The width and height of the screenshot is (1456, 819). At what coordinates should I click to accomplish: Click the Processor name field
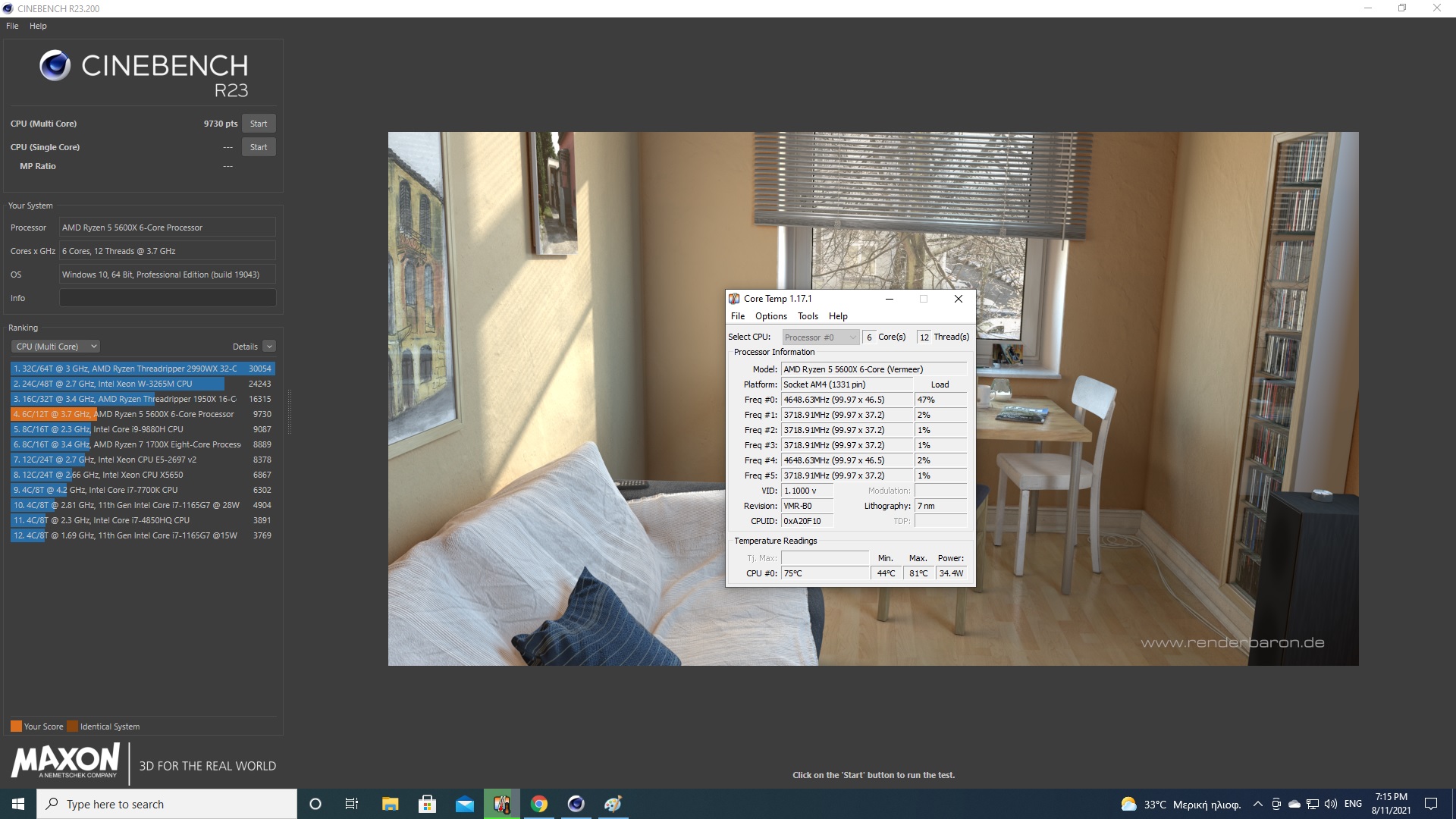pos(168,227)
